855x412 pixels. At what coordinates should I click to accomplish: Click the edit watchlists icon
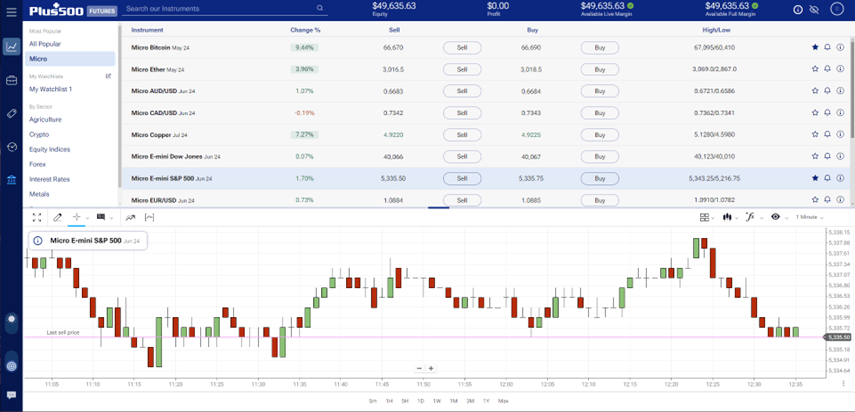pos(109,76)
